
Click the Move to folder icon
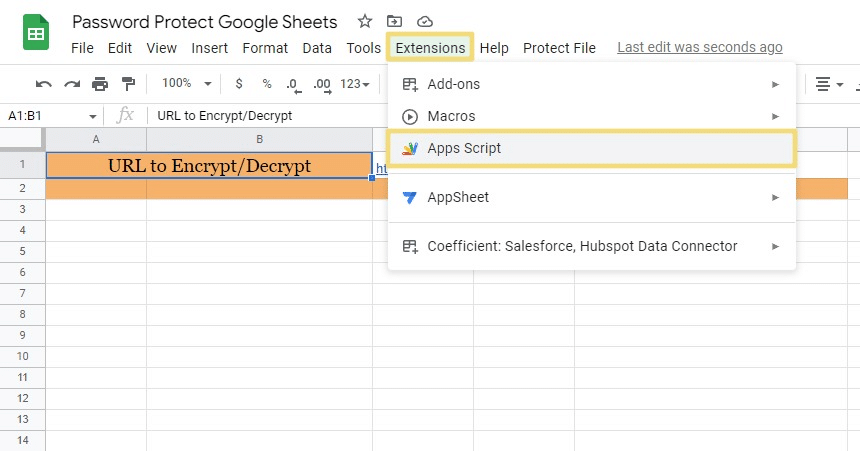pyautogui.click(x=395, y=21)
